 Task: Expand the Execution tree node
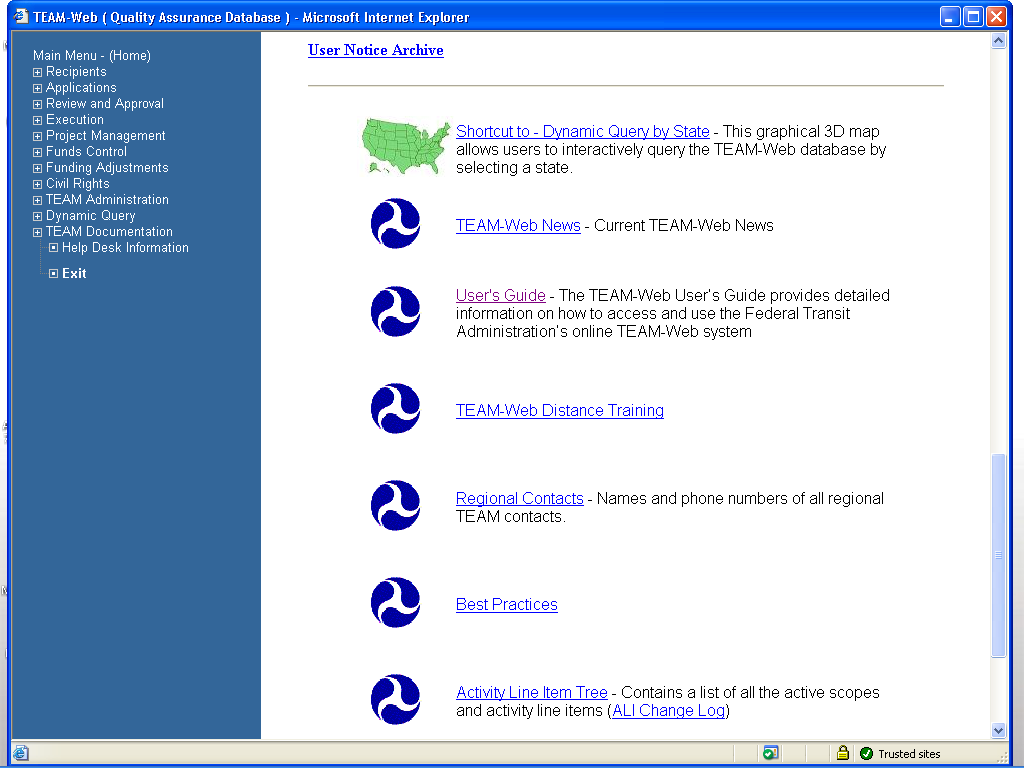(37, 120)
